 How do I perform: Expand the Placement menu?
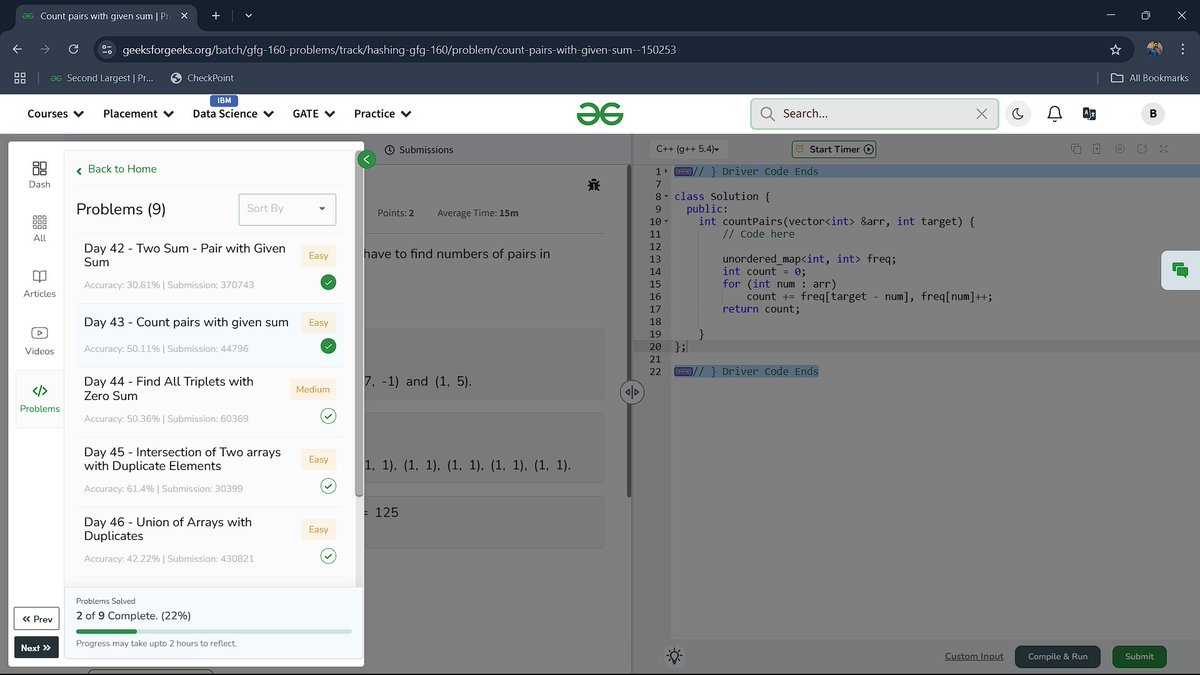coord(138,114)
